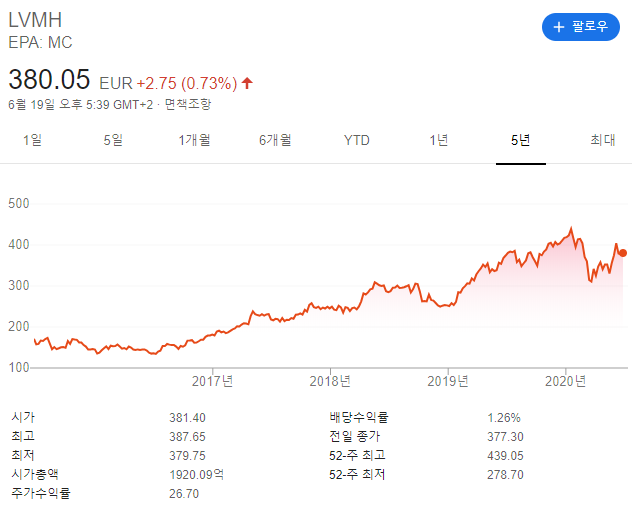Click the 52-주 최저 value 278.70
The width and height of the screenshot is (632, 508).
(x=505, y=475)
